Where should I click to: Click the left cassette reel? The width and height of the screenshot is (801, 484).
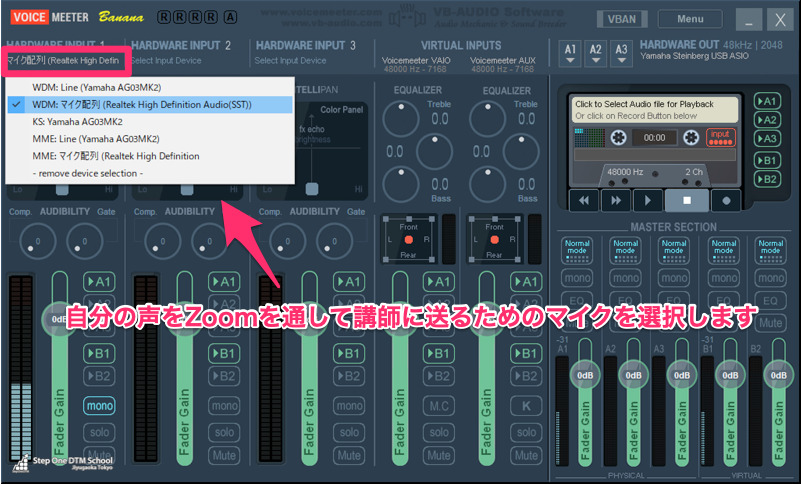(x=618, y=137)
